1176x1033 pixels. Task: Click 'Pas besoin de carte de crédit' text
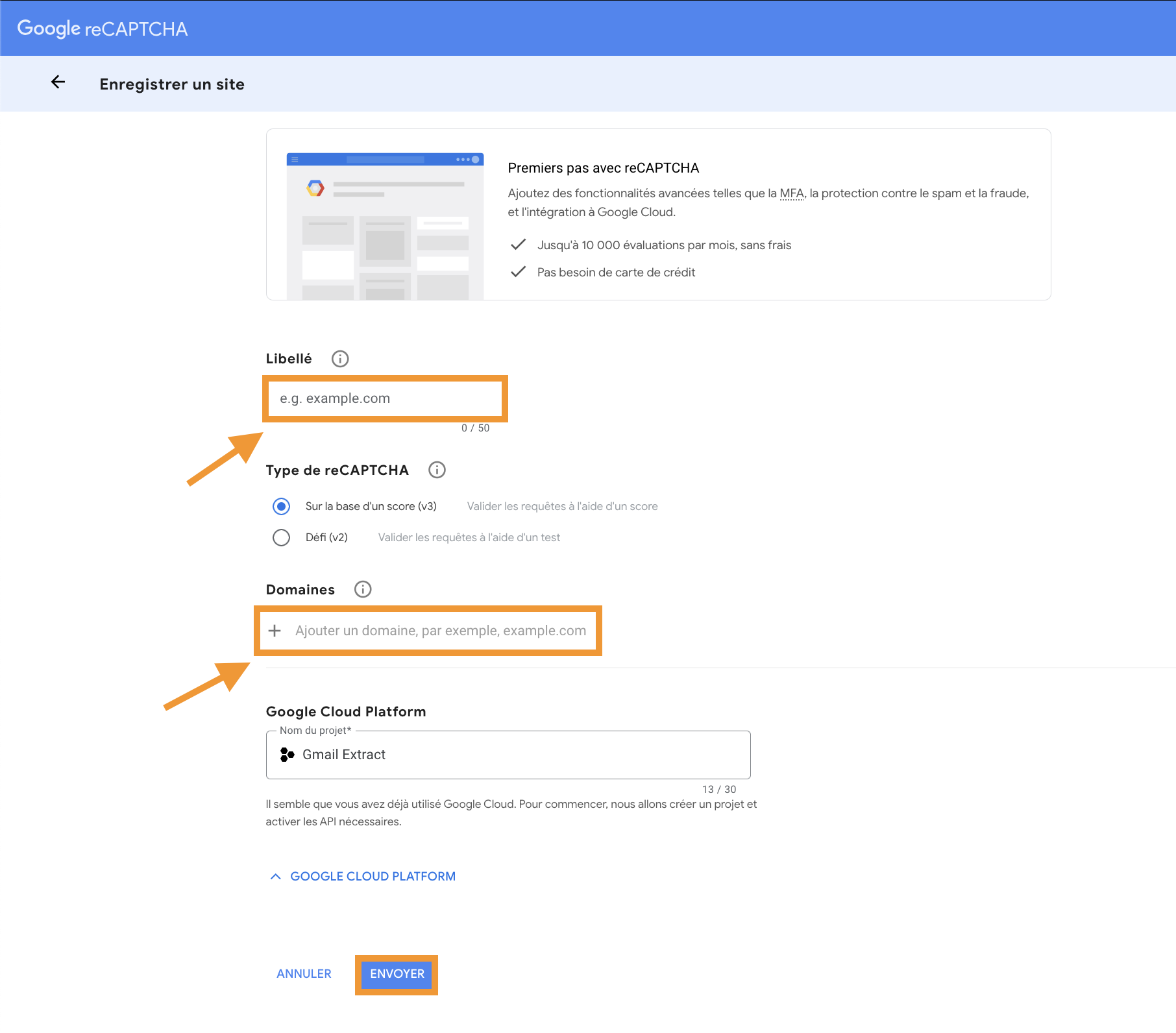tap(616, 273)
